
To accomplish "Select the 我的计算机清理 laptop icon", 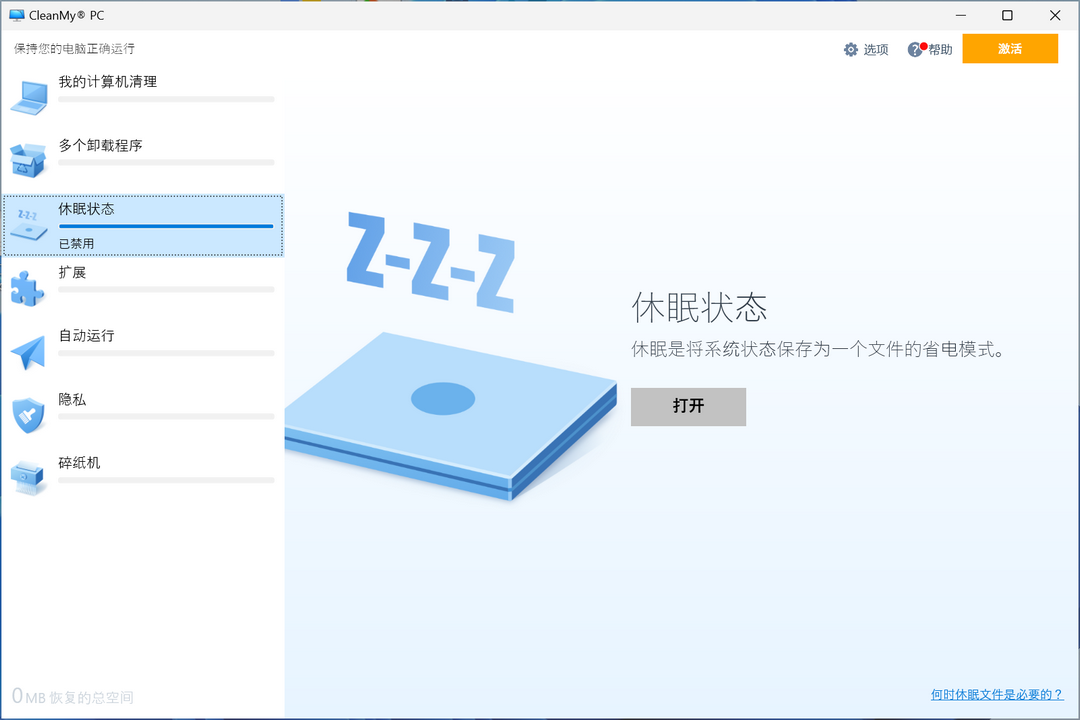I will point(29,95).
